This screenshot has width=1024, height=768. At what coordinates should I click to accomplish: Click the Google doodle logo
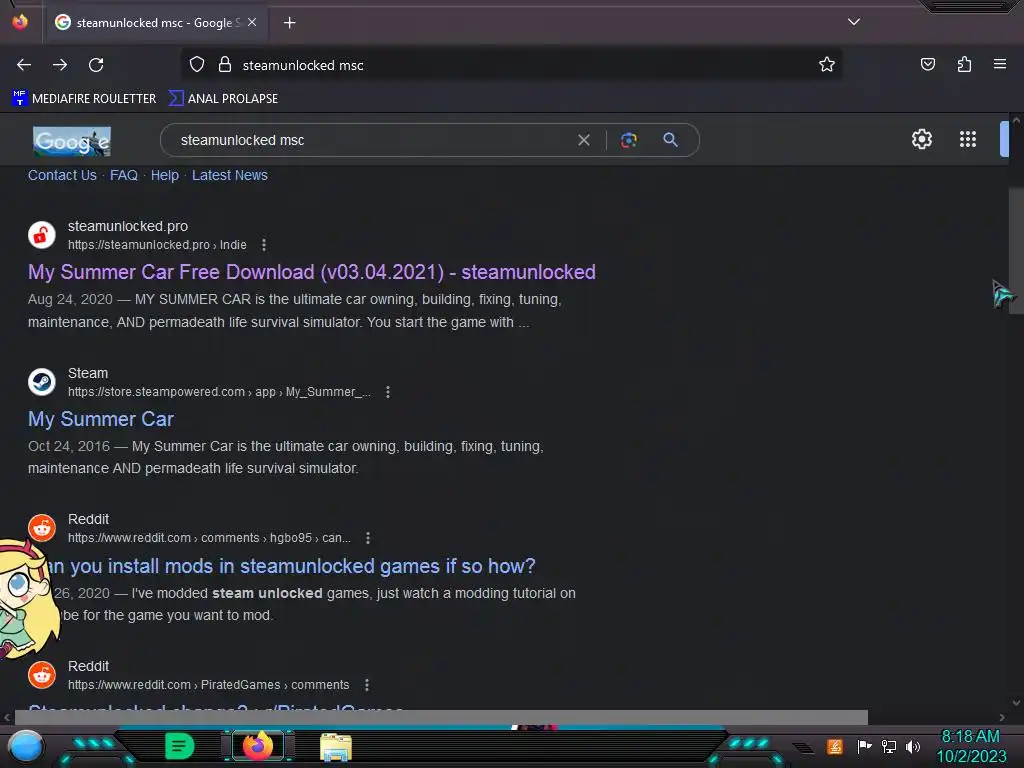click(x=72, y=141)
